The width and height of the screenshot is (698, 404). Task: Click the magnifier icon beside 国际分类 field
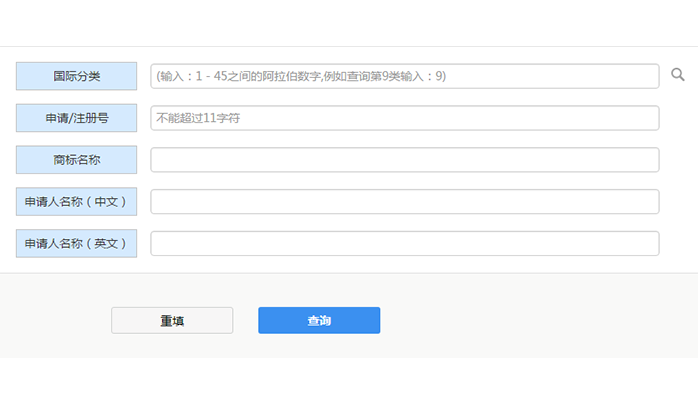point(678,75)
